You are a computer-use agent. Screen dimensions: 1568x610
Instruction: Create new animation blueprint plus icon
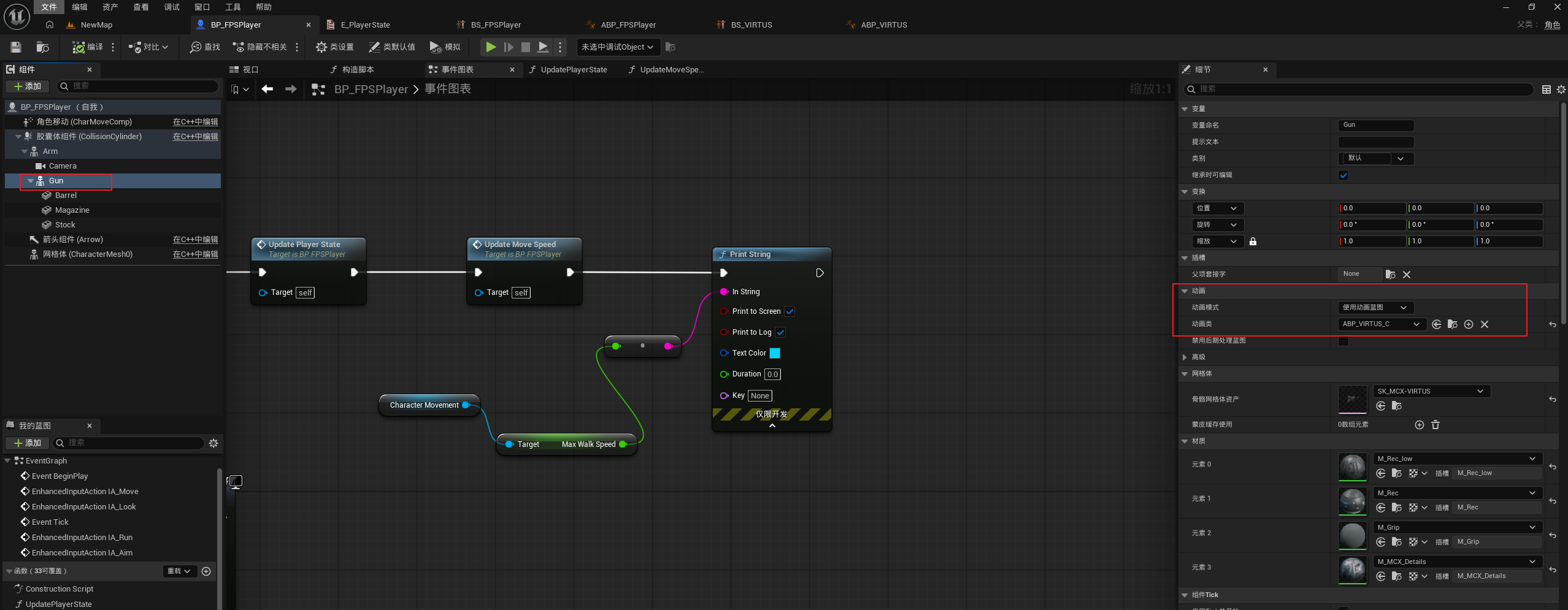(1469, 324)
